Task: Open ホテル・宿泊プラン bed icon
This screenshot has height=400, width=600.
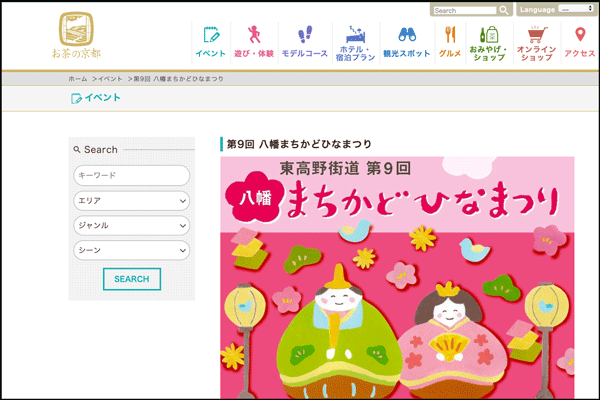Action: pyautogui.click(x=354, y=35)
